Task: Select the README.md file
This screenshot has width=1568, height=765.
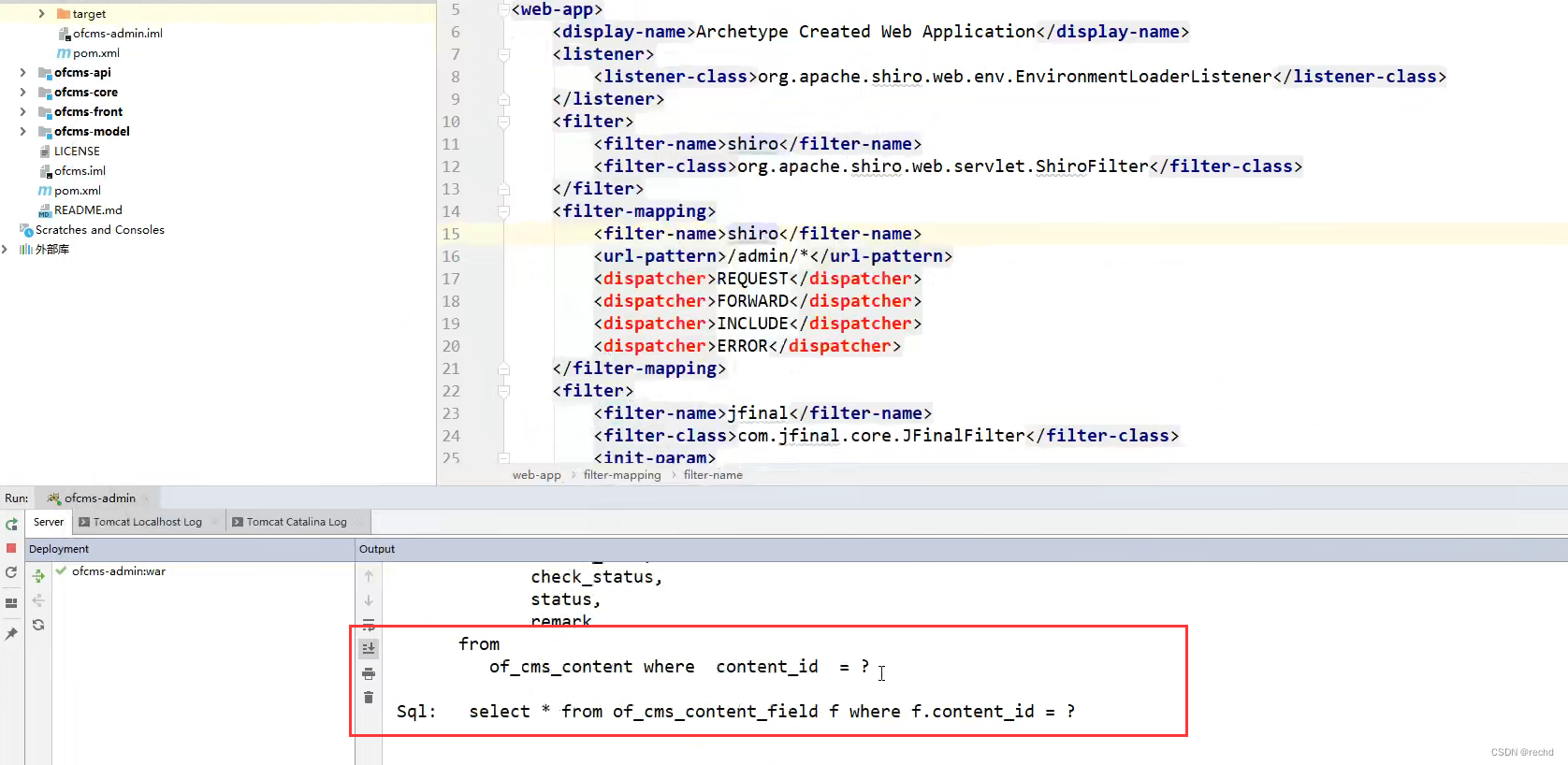Action: click(88, 210)
